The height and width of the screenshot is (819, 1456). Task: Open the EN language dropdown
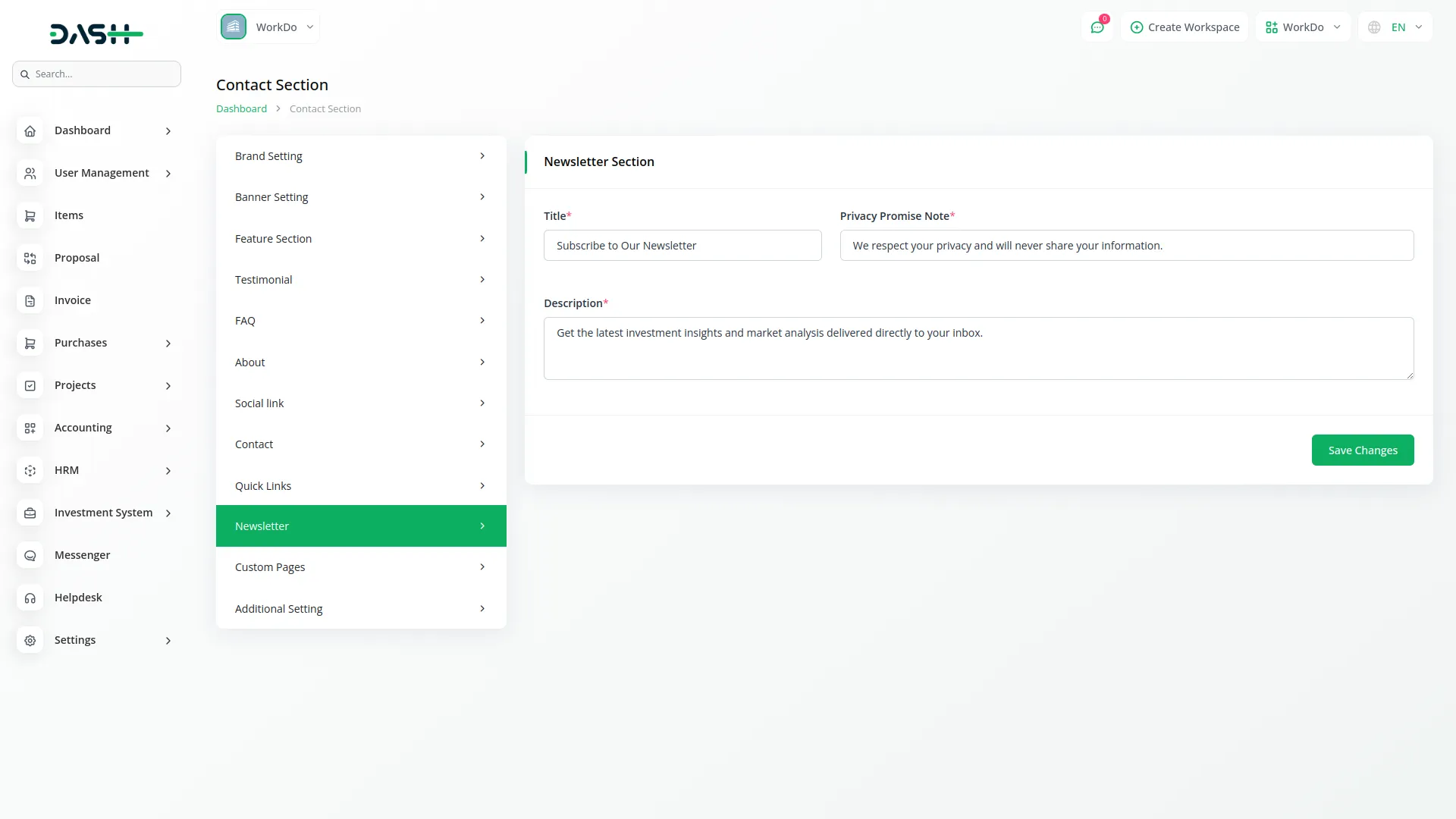click(x=1395, y=27)
